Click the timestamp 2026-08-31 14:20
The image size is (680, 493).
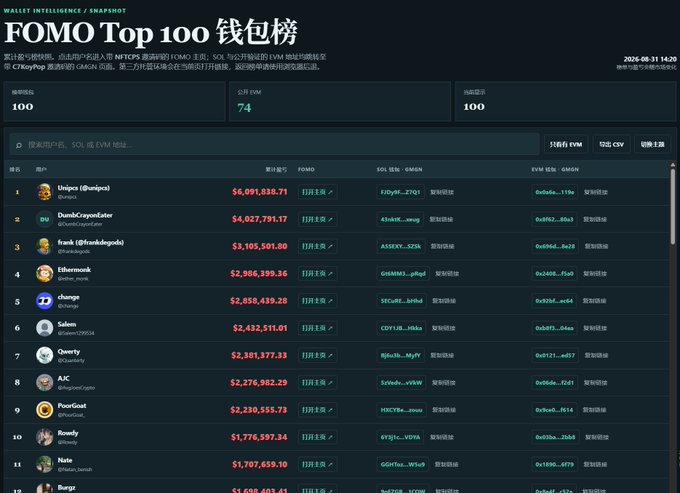pyautogui.click(x=650, y=59)
